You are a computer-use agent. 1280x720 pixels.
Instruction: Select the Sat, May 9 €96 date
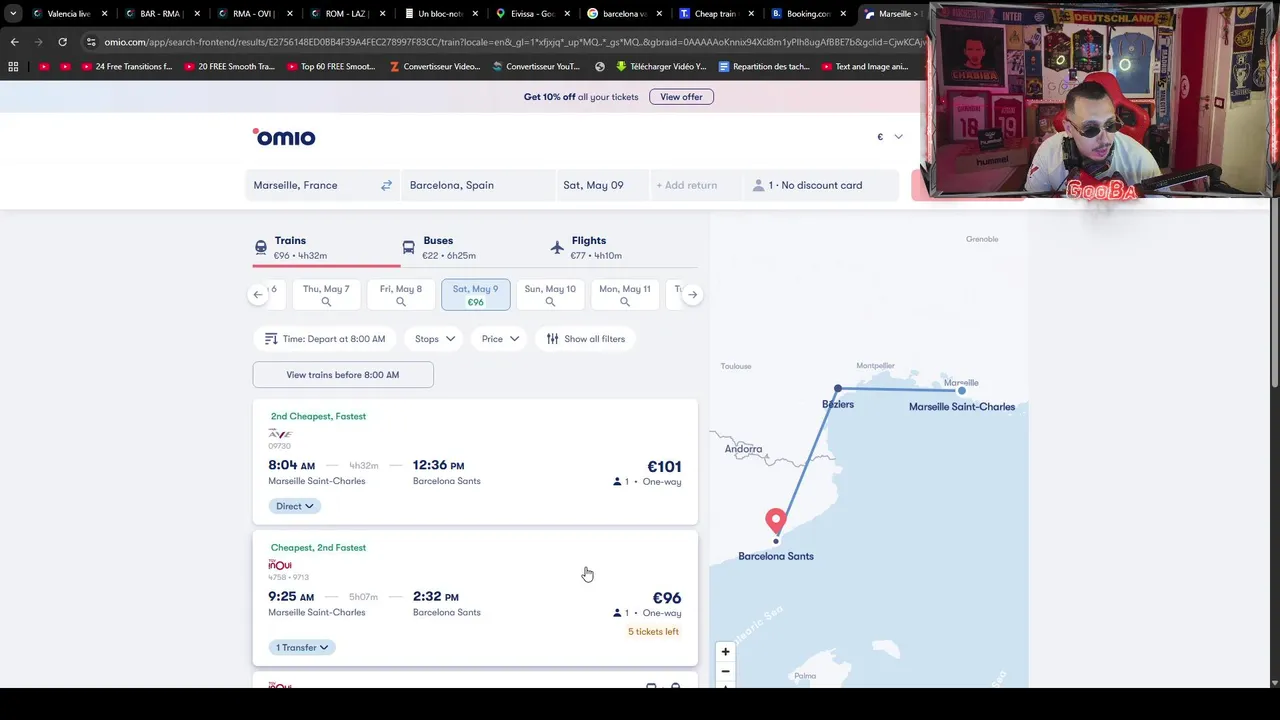tap(475, 295)
